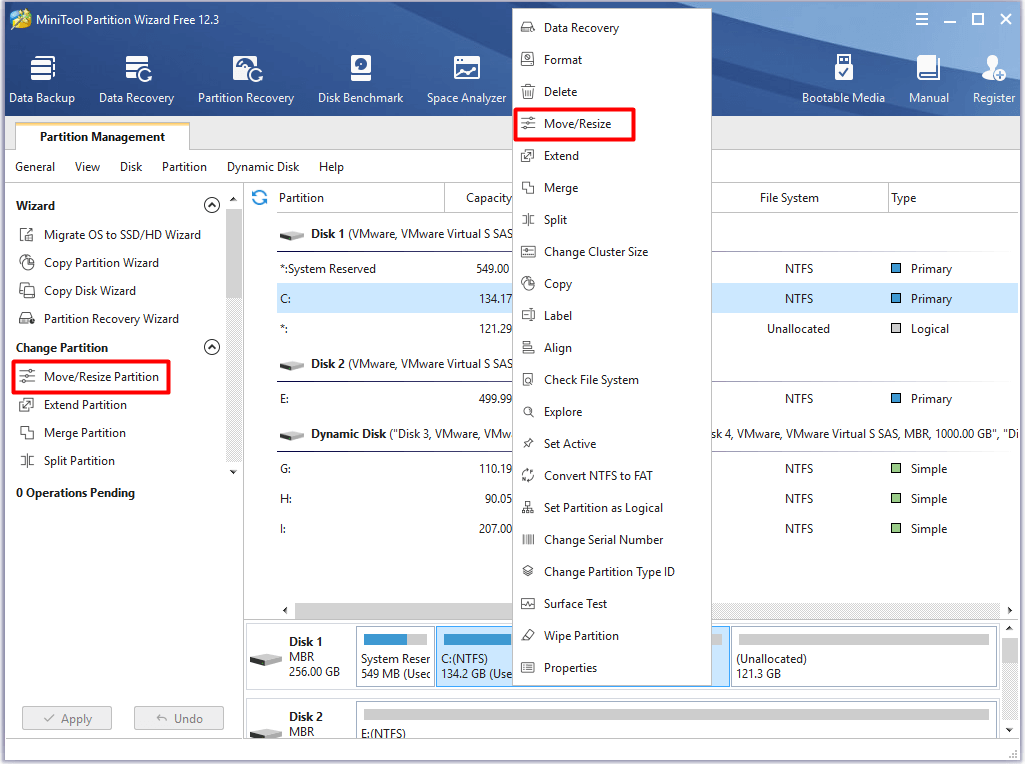Open Partition Recovery Wizard link

[x=111, y=319]
